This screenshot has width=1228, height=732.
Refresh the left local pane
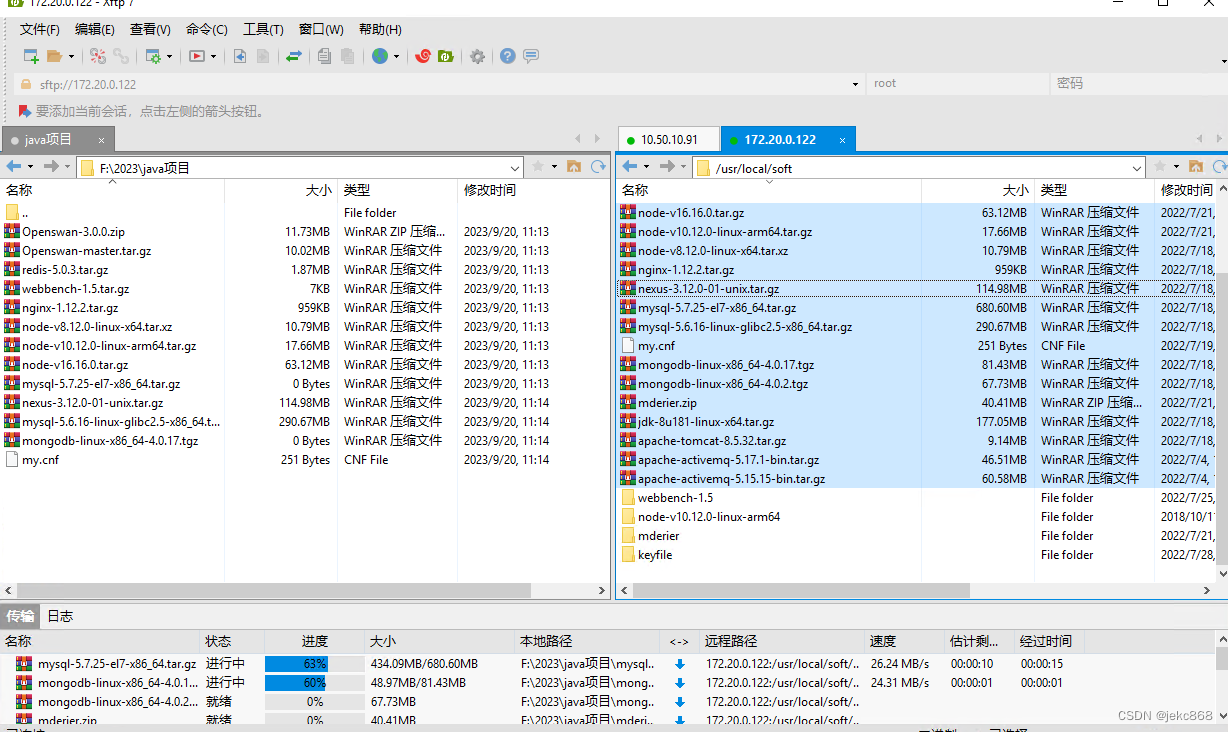coord(598,167)
